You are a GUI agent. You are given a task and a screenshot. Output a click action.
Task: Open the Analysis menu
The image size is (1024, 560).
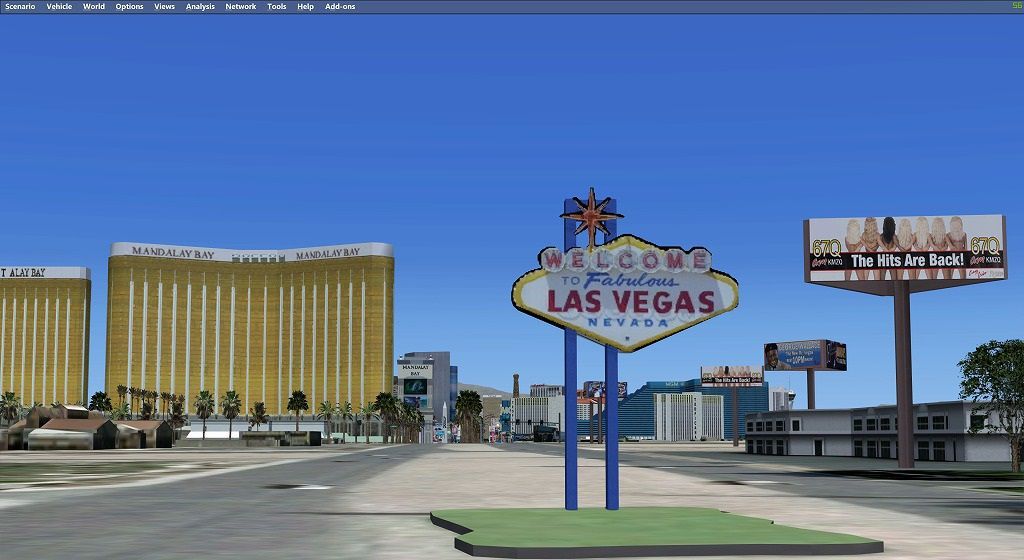[200, 7]
